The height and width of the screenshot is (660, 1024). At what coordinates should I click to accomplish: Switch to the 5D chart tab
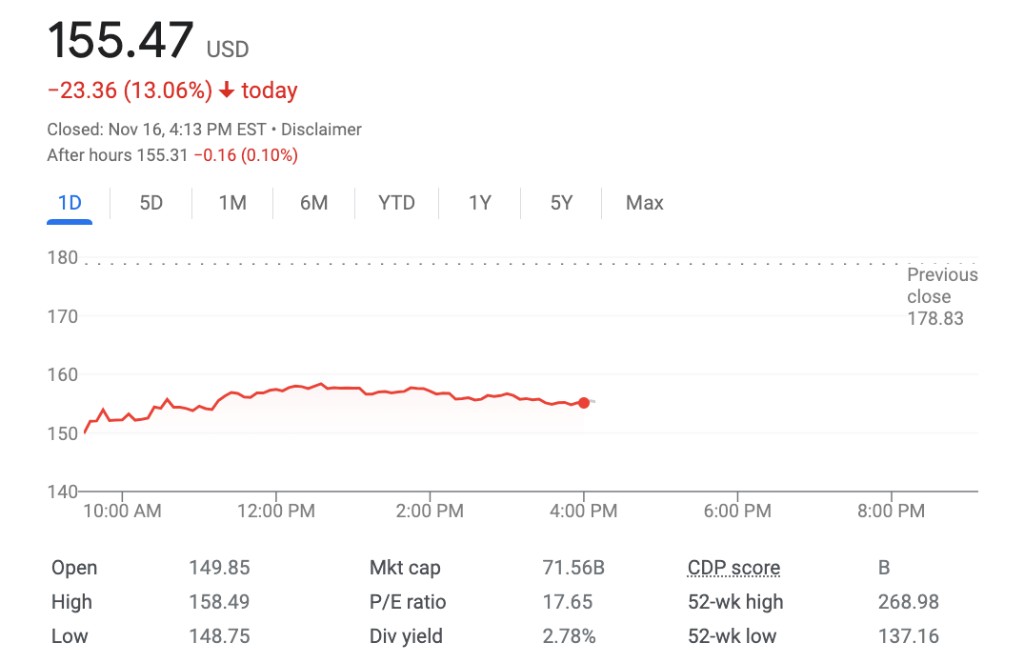pyautogui.click(x=151, y=203)
